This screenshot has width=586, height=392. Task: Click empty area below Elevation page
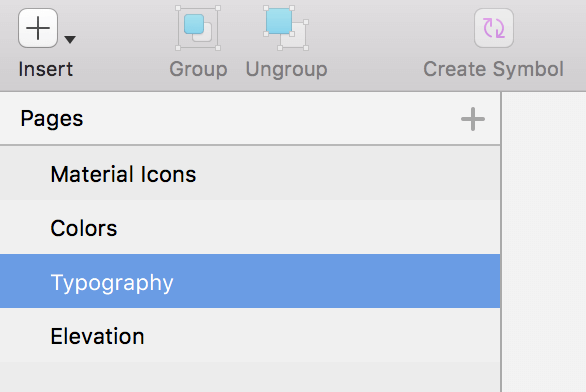point(250,377)
